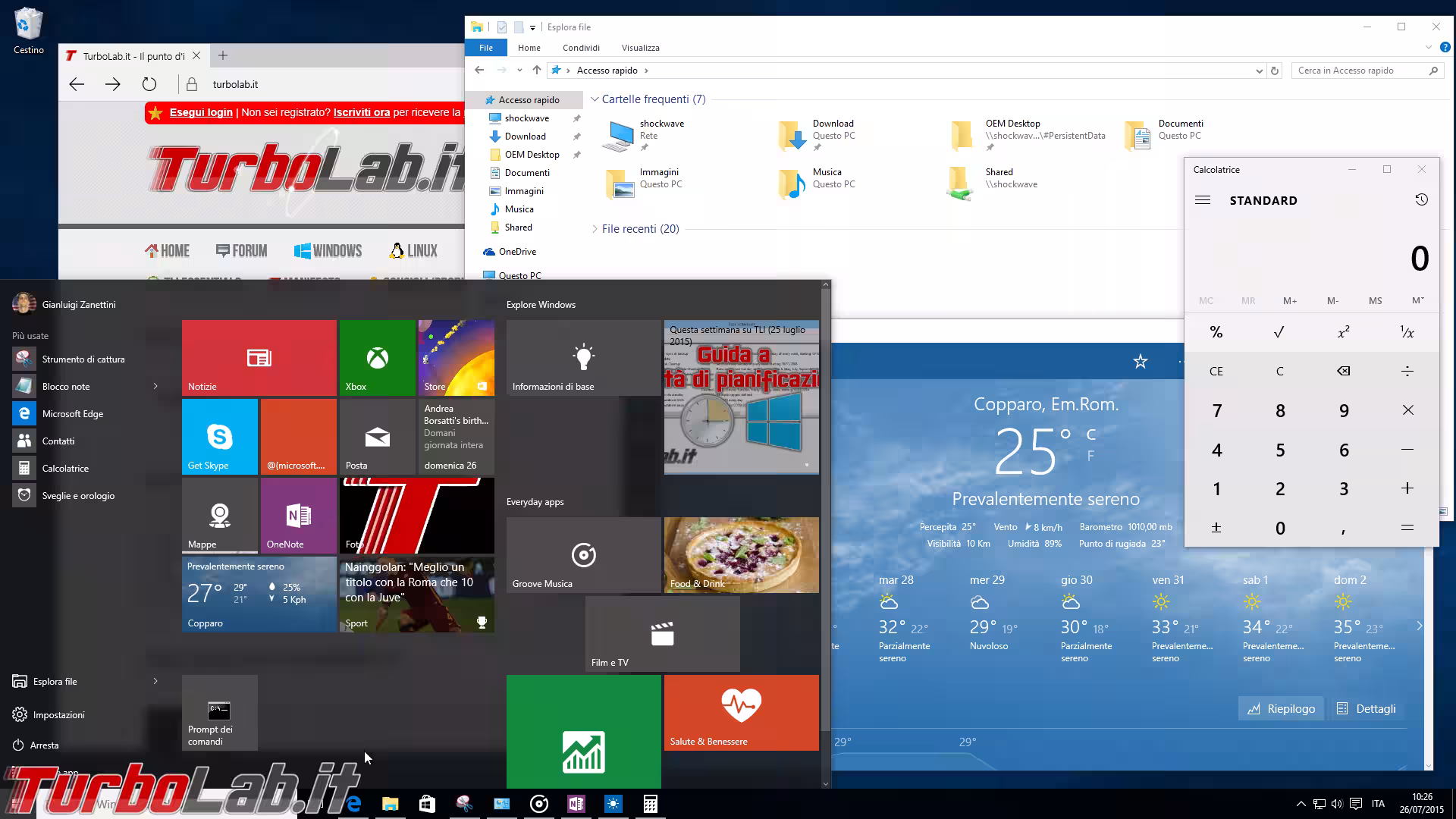Open the hamburger menu in Calcolatrice

pyautogui.click(x=1202, y=200)
